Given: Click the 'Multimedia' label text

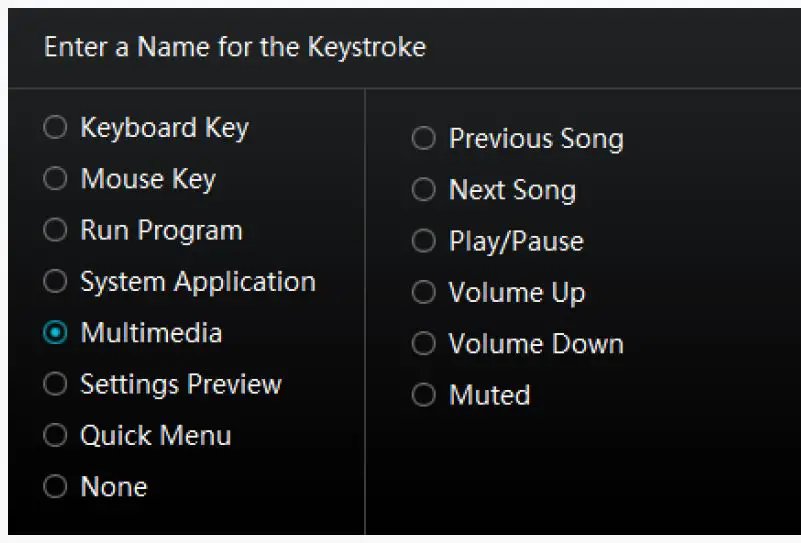Looking at the screenshot, I should [x=151, y=333].
